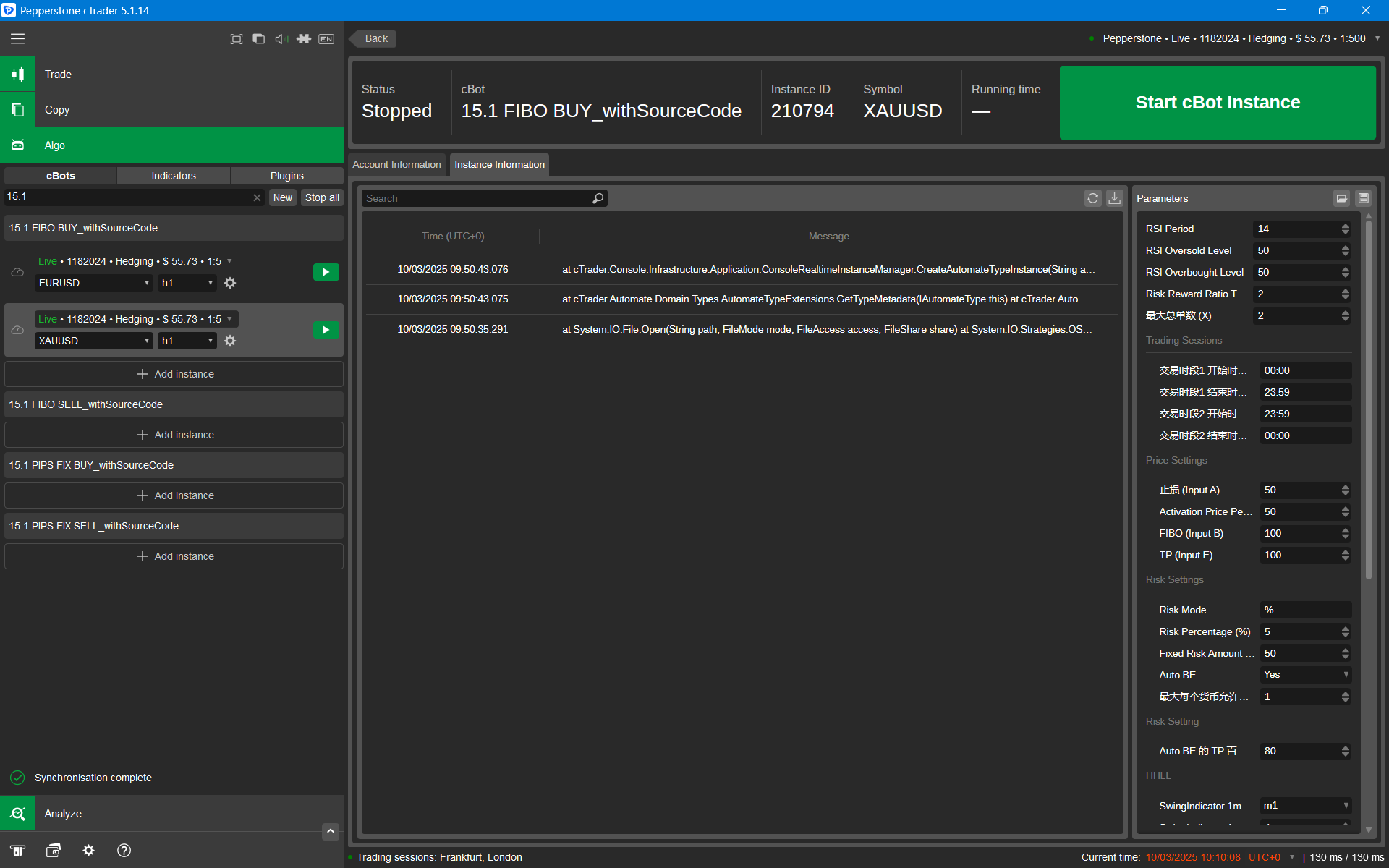Click the cloud icon for EURUSD instance
Viewport: 1389px width, 868px height.
coord(17,272)
